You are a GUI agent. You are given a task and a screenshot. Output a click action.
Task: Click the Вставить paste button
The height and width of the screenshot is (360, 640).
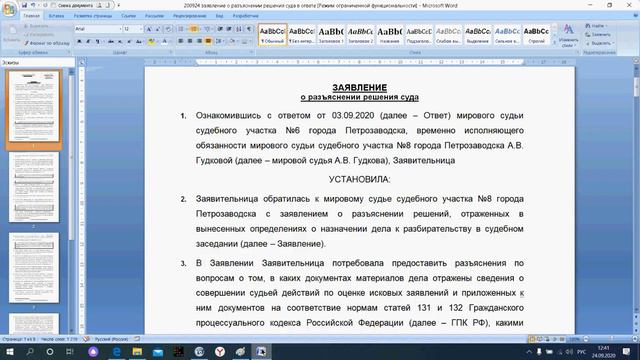coord(11,34)
